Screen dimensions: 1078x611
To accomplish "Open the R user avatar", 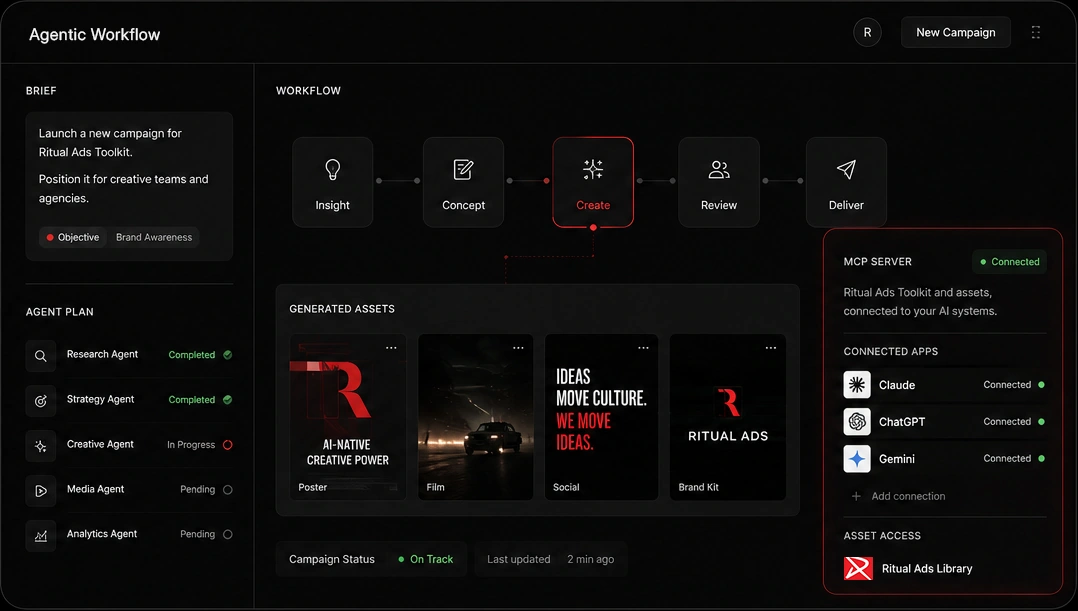I will coord(868,32).
